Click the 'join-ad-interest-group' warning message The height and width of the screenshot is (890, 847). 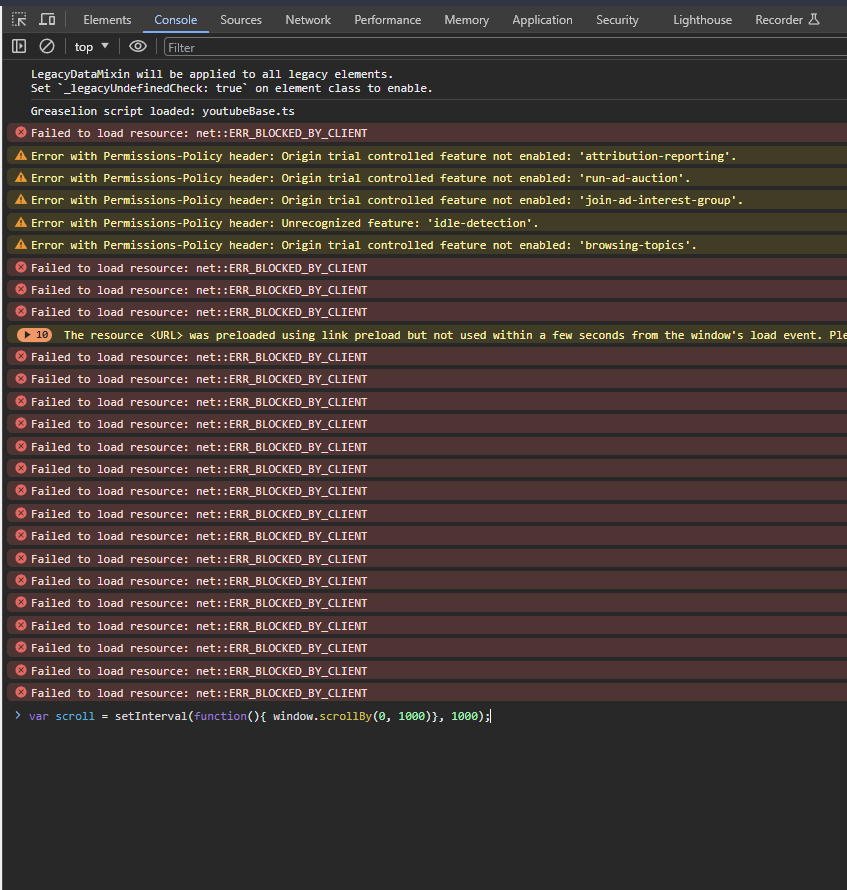click(x=387, y=200)
